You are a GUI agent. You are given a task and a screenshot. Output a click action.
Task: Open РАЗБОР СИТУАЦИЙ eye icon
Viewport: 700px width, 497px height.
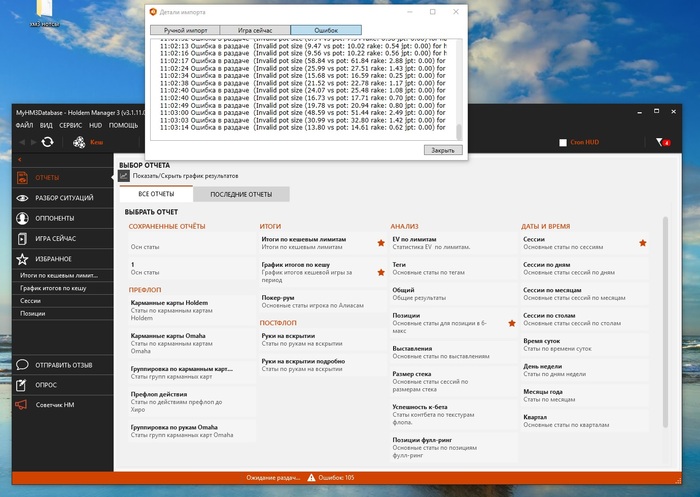point(22,198)
